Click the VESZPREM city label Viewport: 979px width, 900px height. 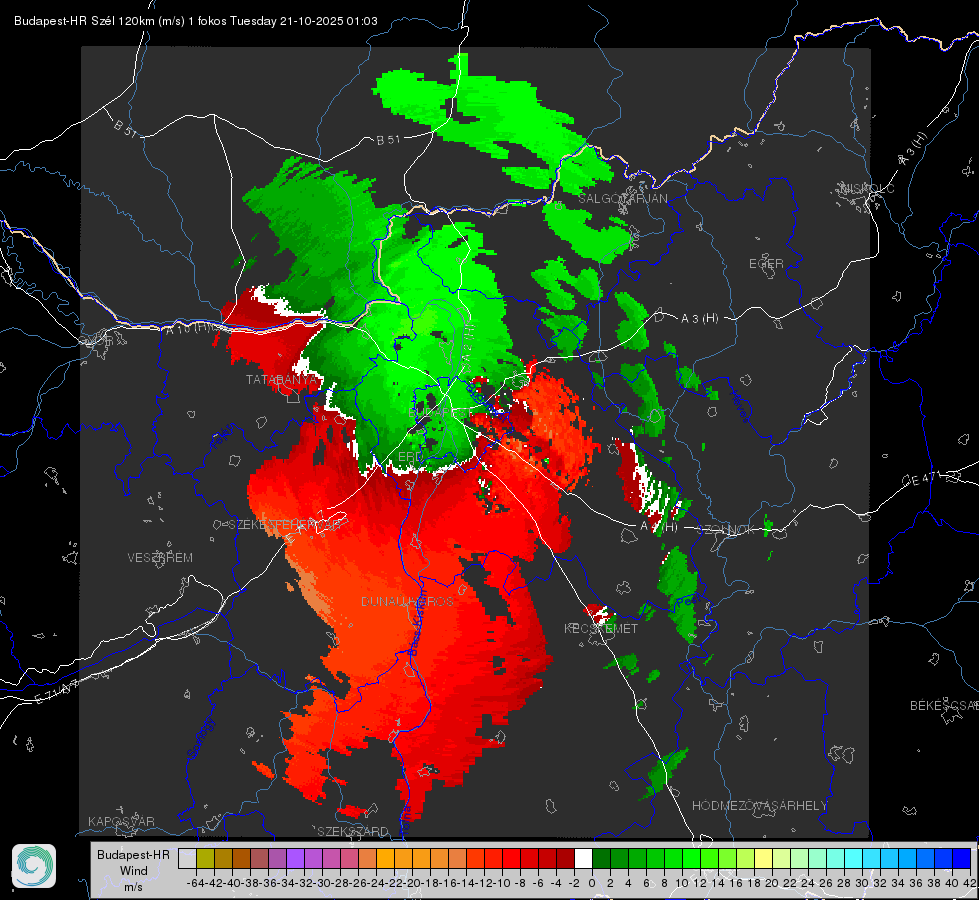160,557
